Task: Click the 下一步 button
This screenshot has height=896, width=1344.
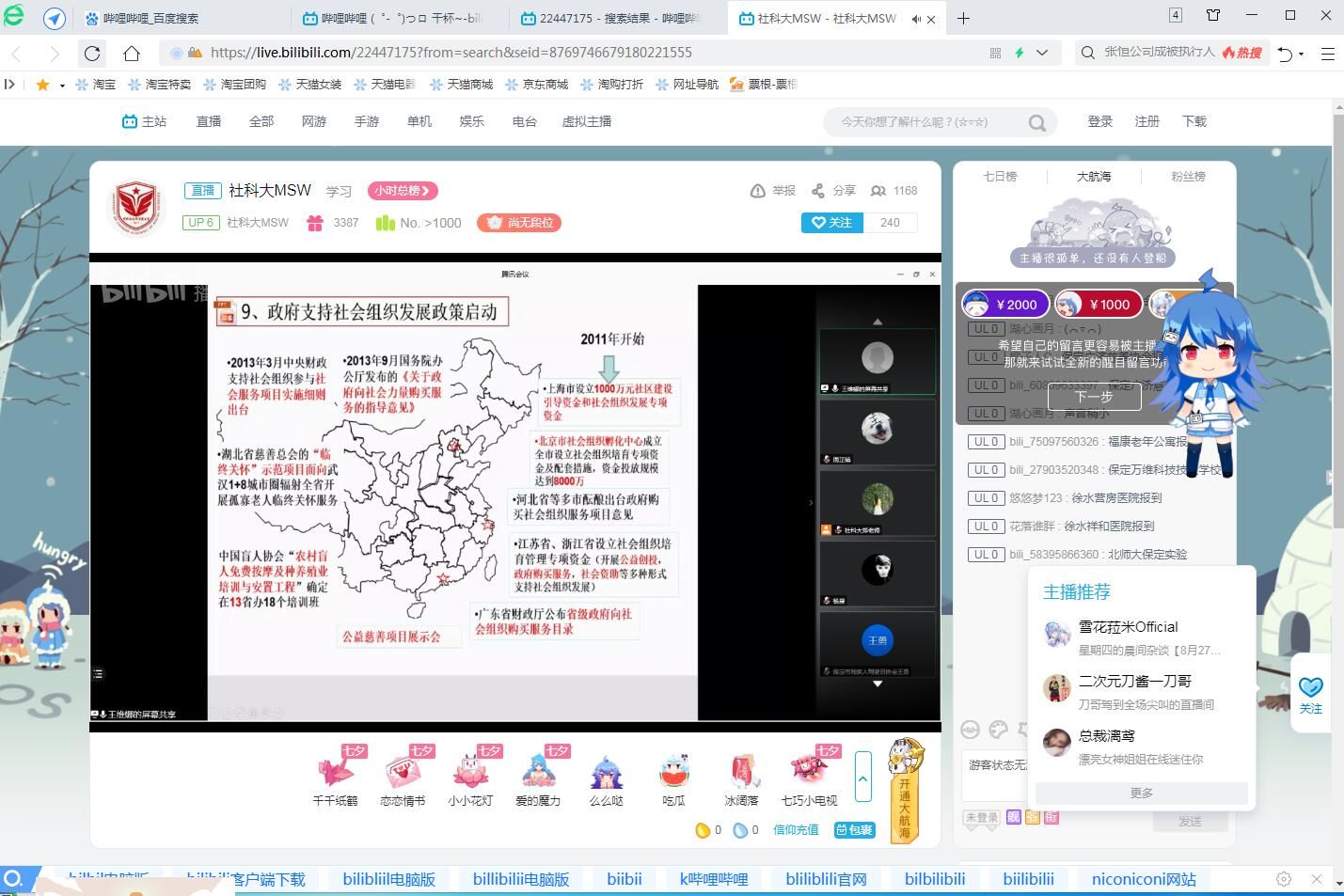Action: pos(1094,397)
